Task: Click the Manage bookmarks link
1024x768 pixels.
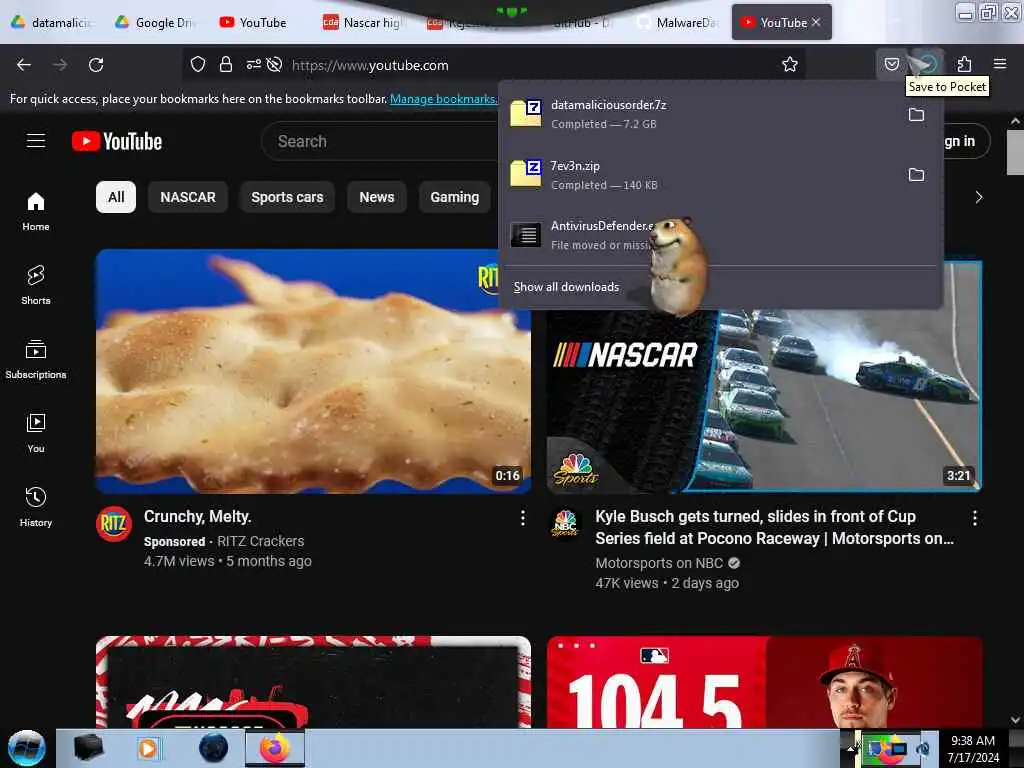Action: pyautogui.click(x=443, y=99)
